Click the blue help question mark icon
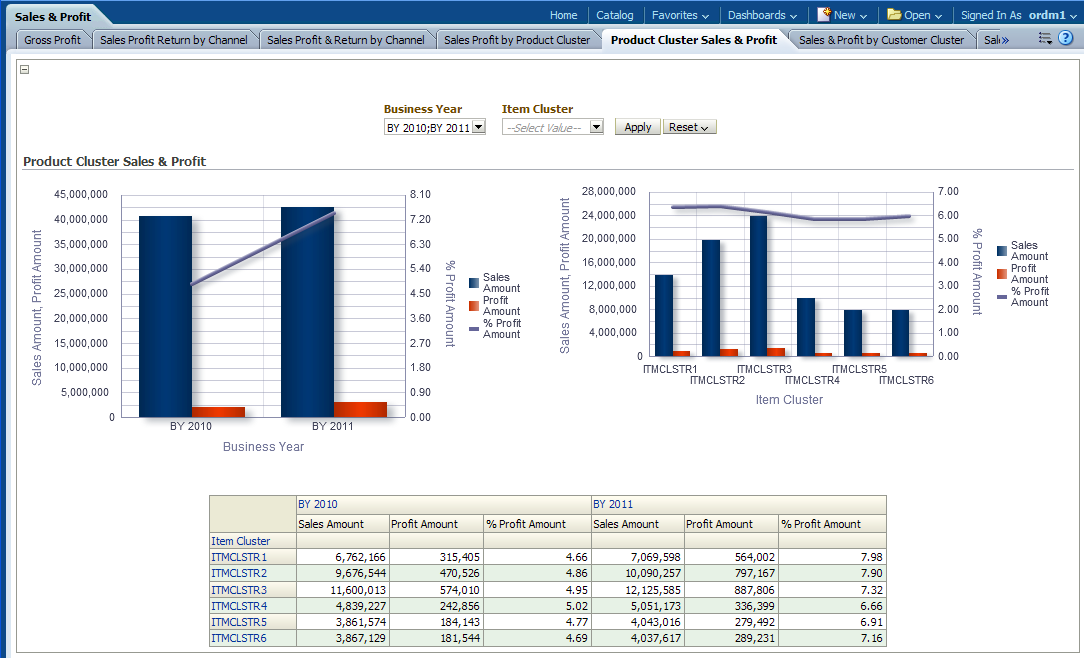 click(x=1065, y=39)
